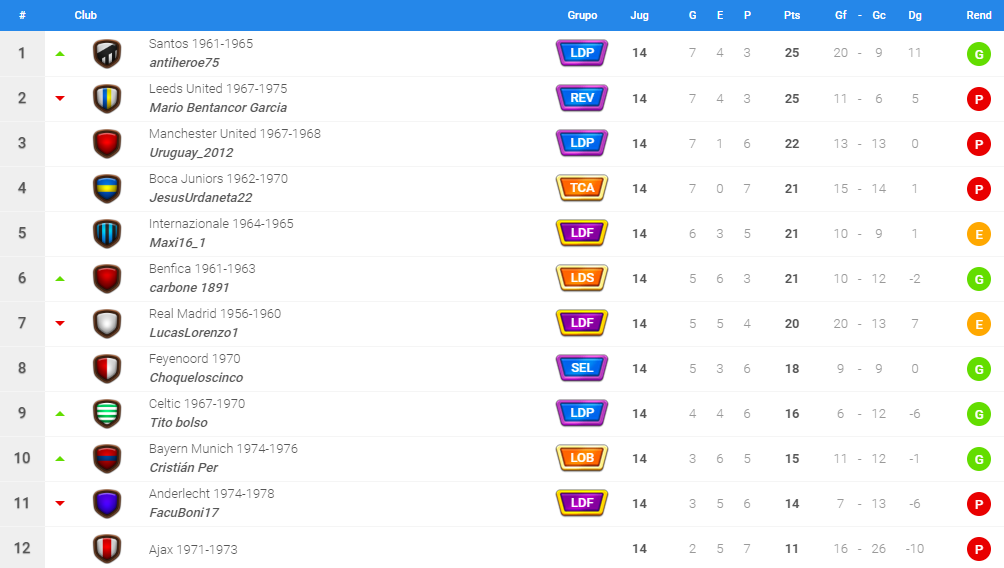Screen dimensions: 1004x568
Task: Click the Anderlecht purple shield icon
Action: [x=107, y=504]
